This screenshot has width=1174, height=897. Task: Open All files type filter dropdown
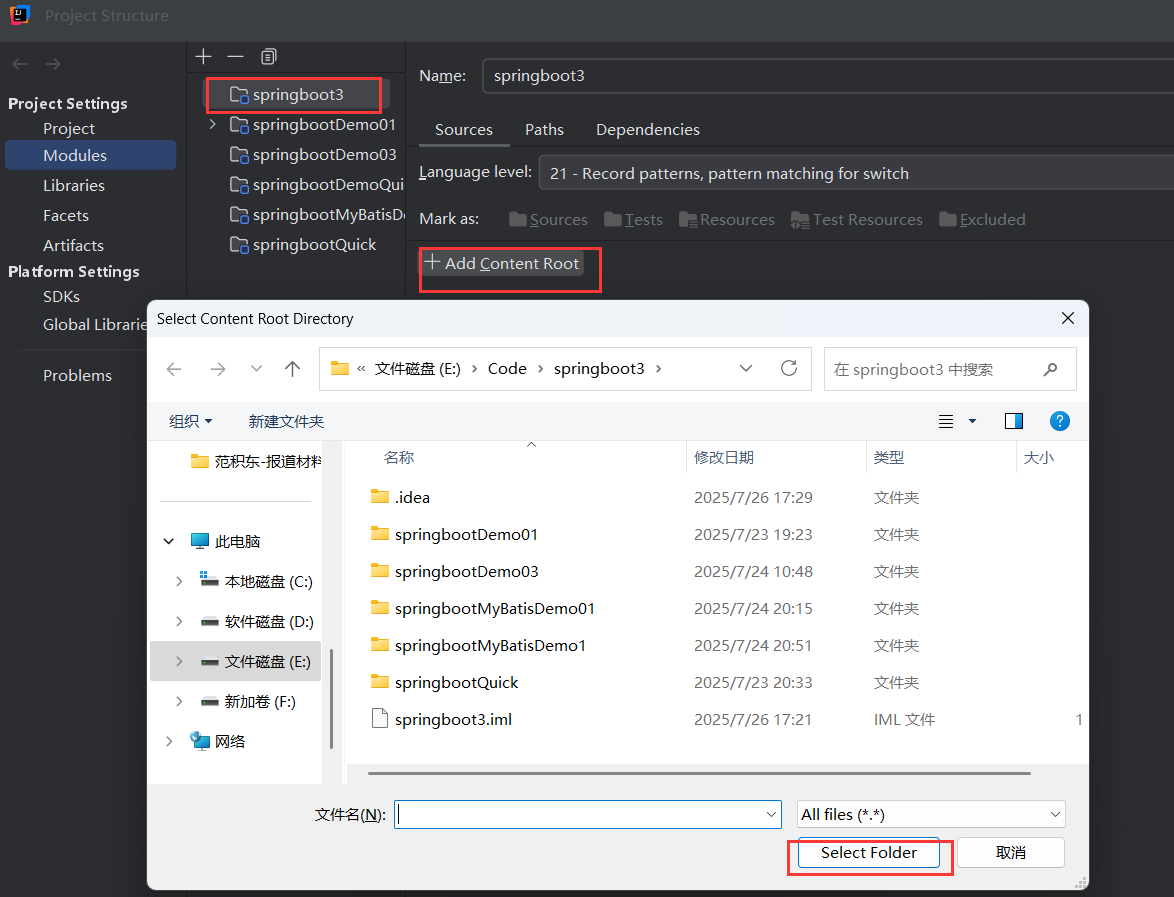point(1055,815)
